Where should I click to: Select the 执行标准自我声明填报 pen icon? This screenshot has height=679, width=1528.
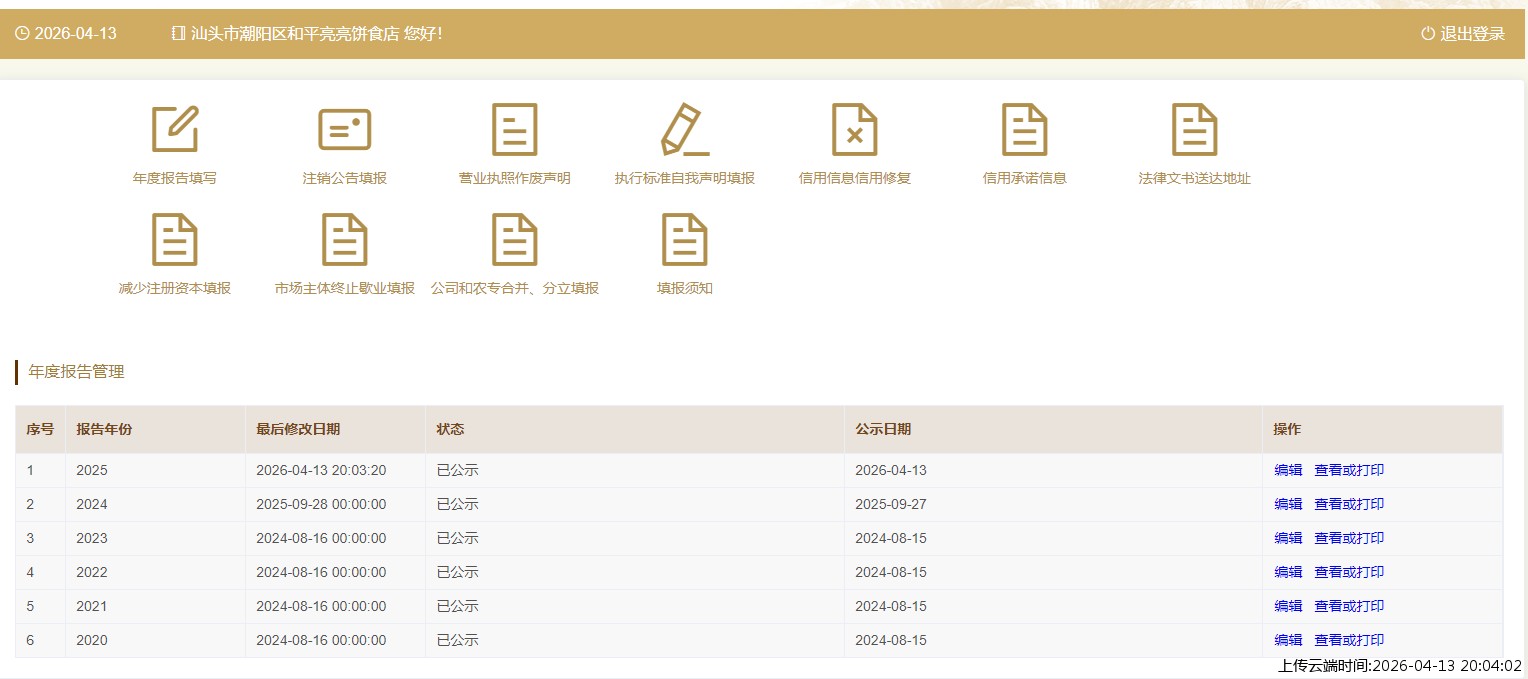click(685, 130)
